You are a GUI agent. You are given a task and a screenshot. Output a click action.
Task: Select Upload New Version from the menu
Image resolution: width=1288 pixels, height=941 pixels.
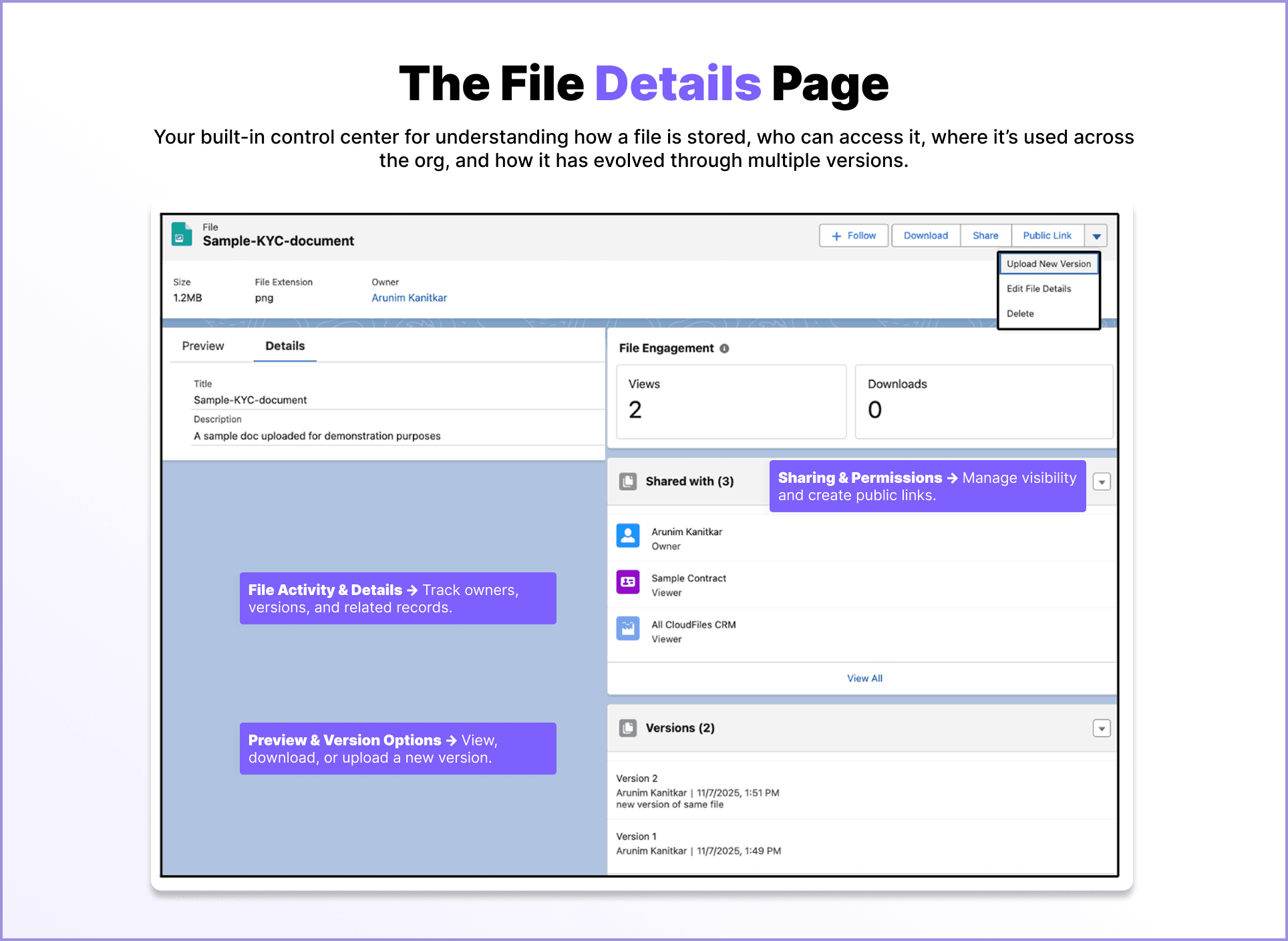pyautogui.click(x=1048, y=263)
